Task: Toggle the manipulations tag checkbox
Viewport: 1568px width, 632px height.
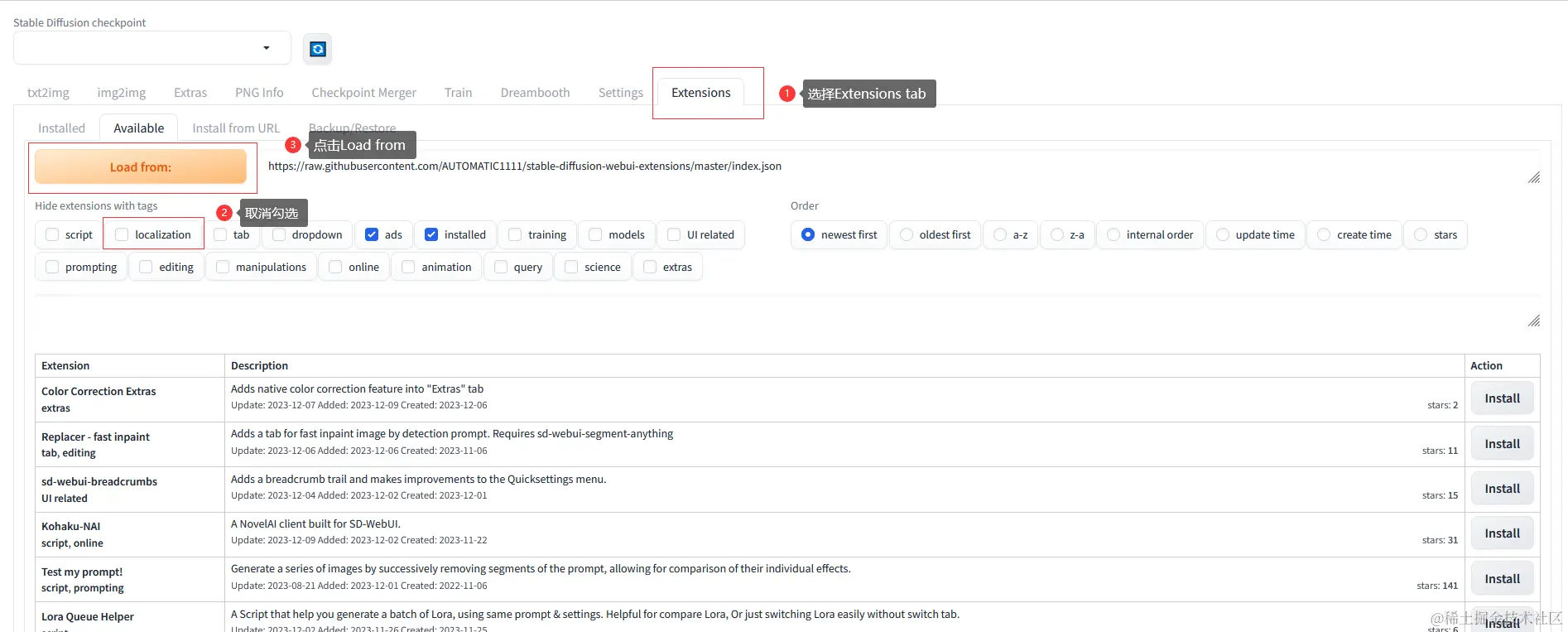Action: [223, 268]
